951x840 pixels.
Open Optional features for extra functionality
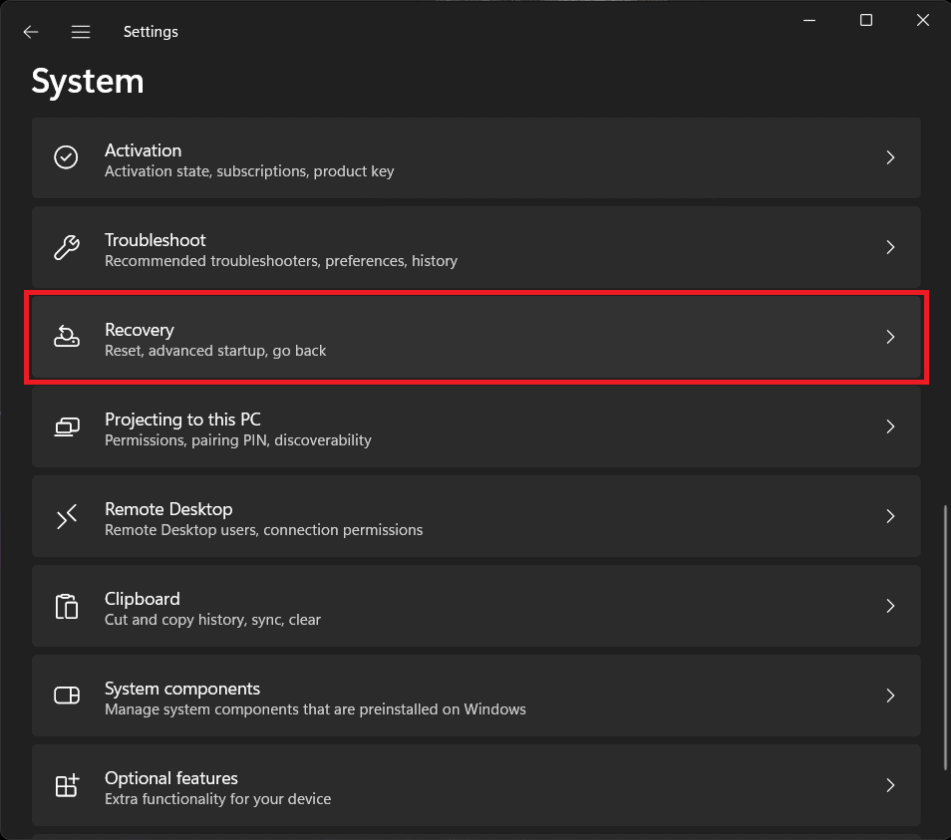point(475,786)
